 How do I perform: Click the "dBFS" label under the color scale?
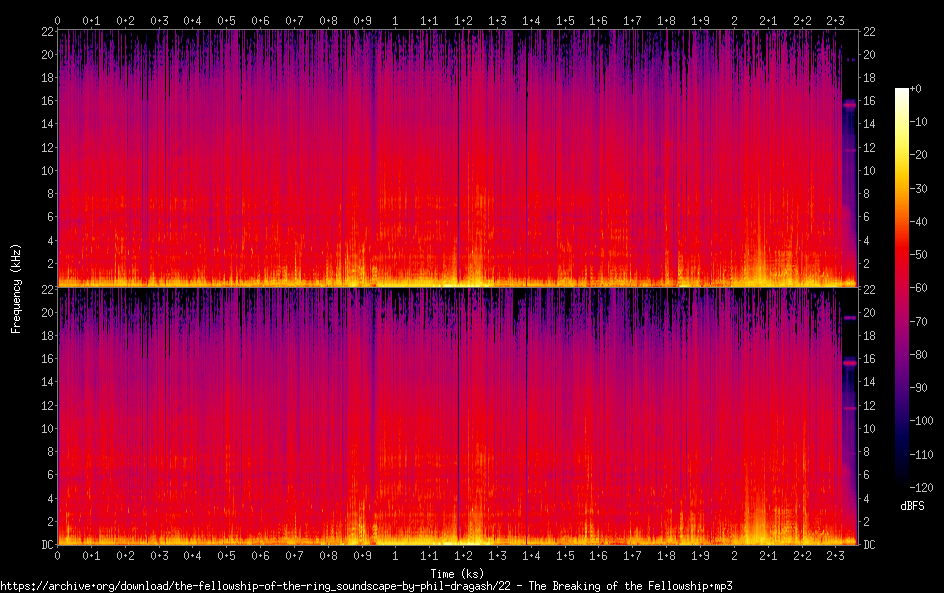[912, 507]
